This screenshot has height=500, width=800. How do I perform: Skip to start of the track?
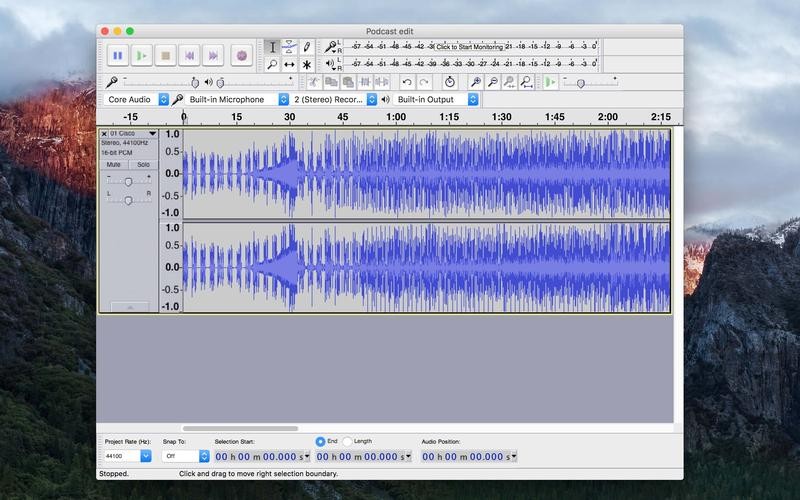[190, 56]
